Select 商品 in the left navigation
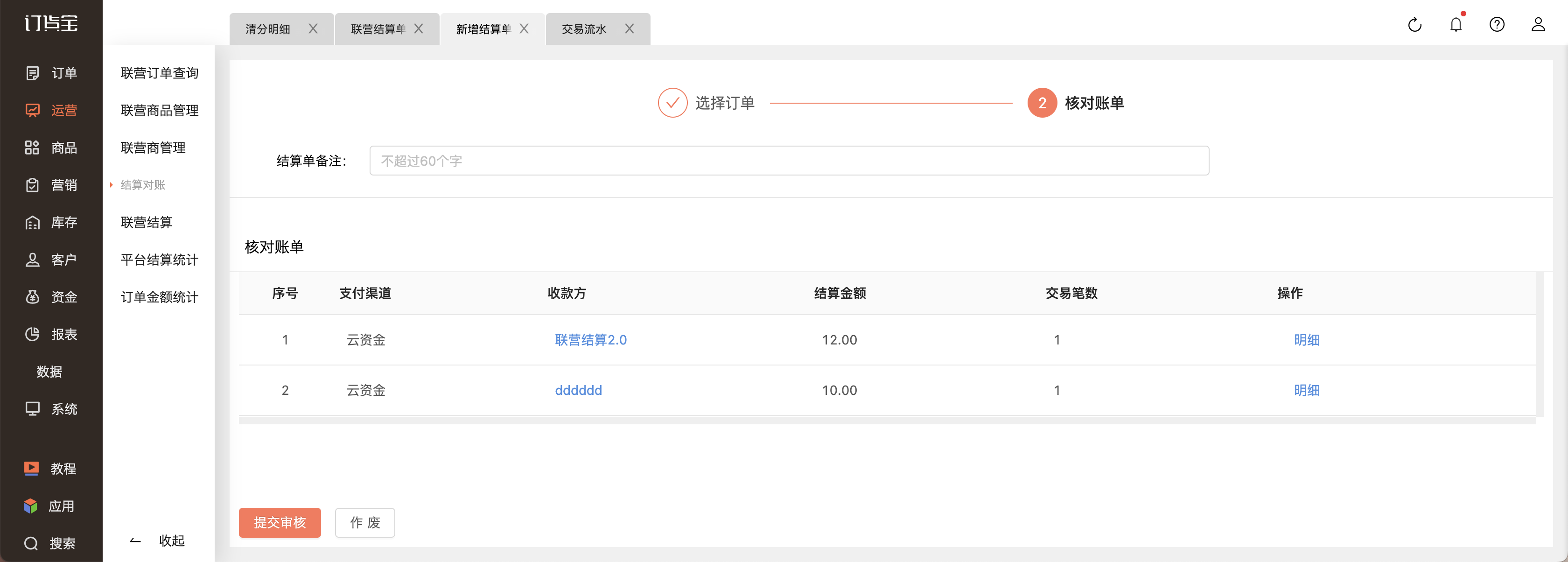Screen dimensions: 1568x562 coord(51,148)
